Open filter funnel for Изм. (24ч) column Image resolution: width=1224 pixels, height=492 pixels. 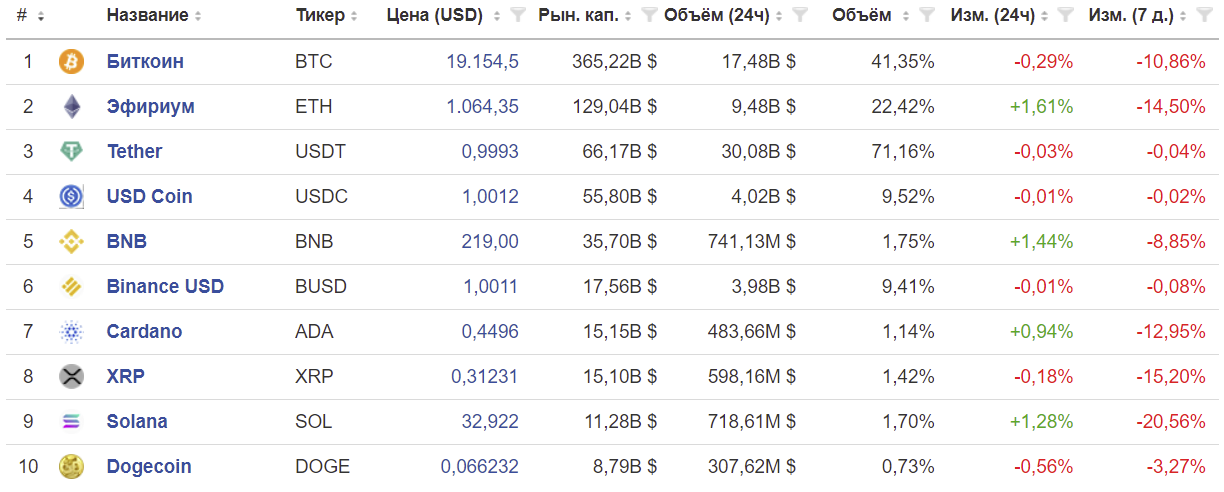click(x=1066, y=16)
